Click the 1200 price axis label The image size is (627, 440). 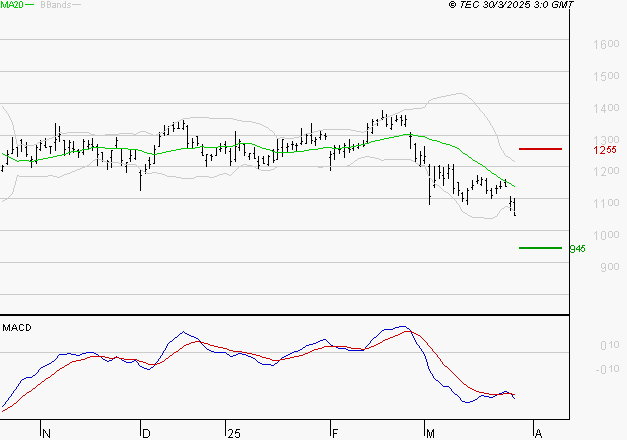click(x=606, y=171)
